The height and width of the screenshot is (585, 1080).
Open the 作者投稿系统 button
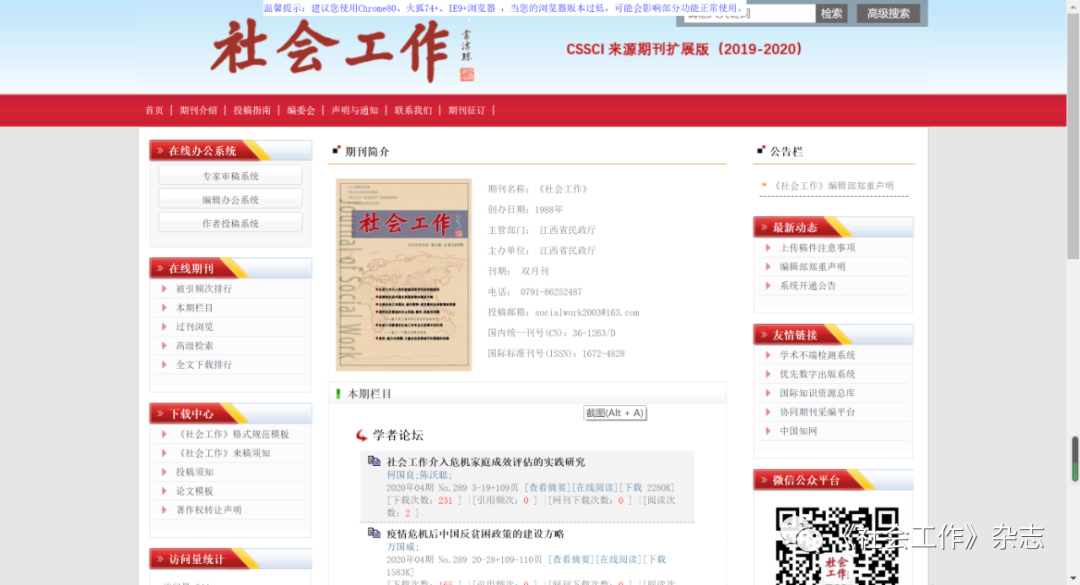(x=230, y=223)
